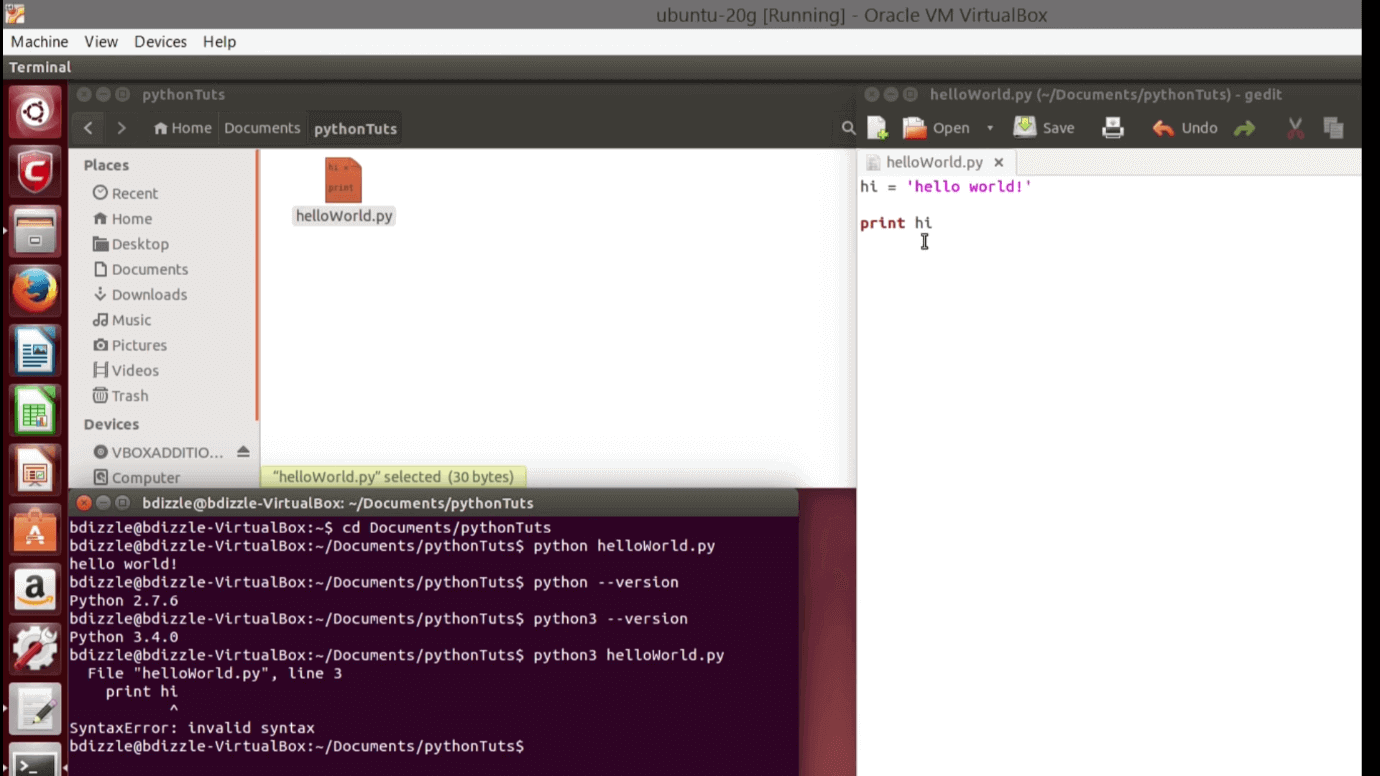This screenshot has height=776, width=1380.
Task: Open the search icon in the file manager
Action: [848, 128]
